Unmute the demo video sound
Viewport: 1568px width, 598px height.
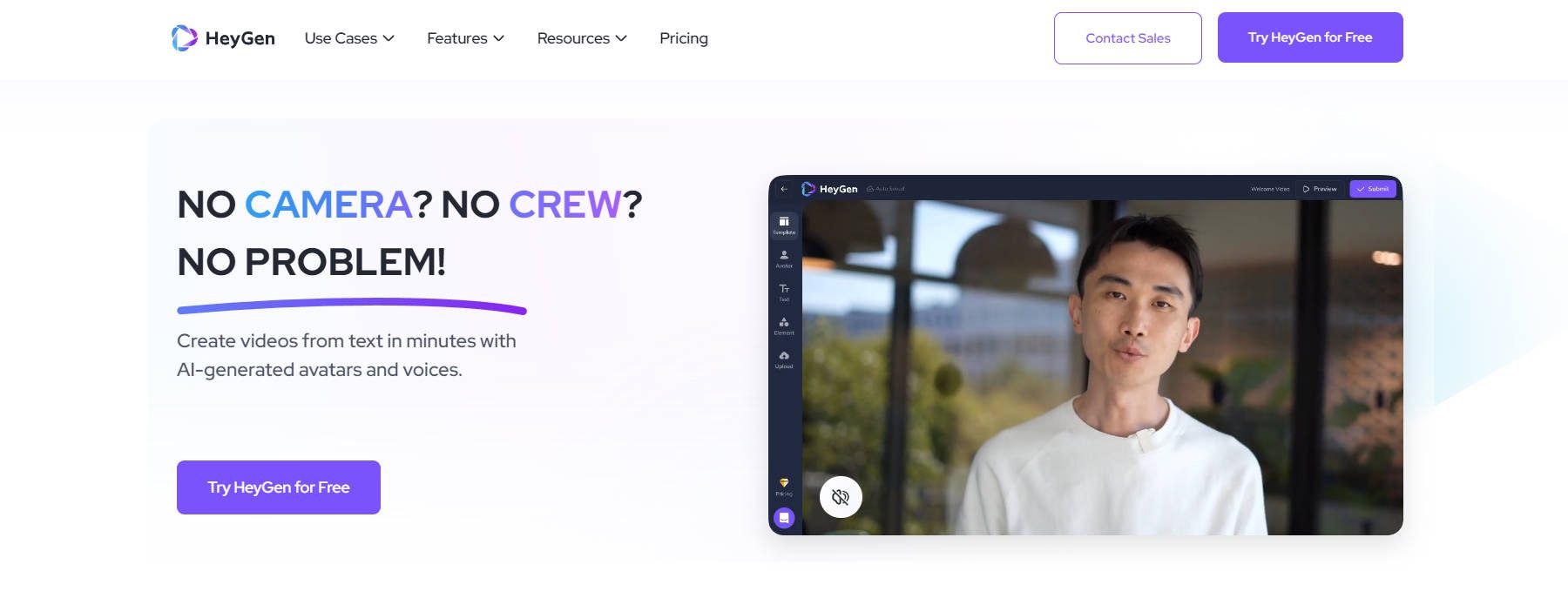(x=841, y=497)
